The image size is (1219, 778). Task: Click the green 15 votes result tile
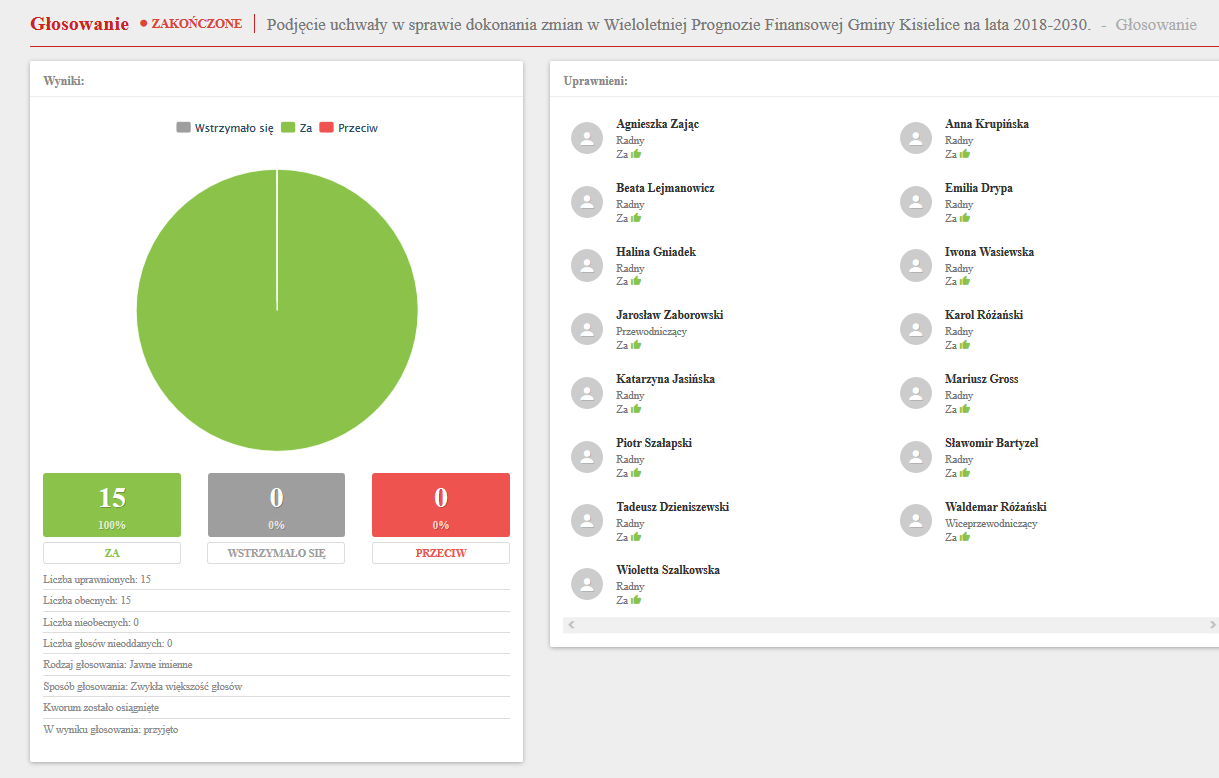(112, 505)
